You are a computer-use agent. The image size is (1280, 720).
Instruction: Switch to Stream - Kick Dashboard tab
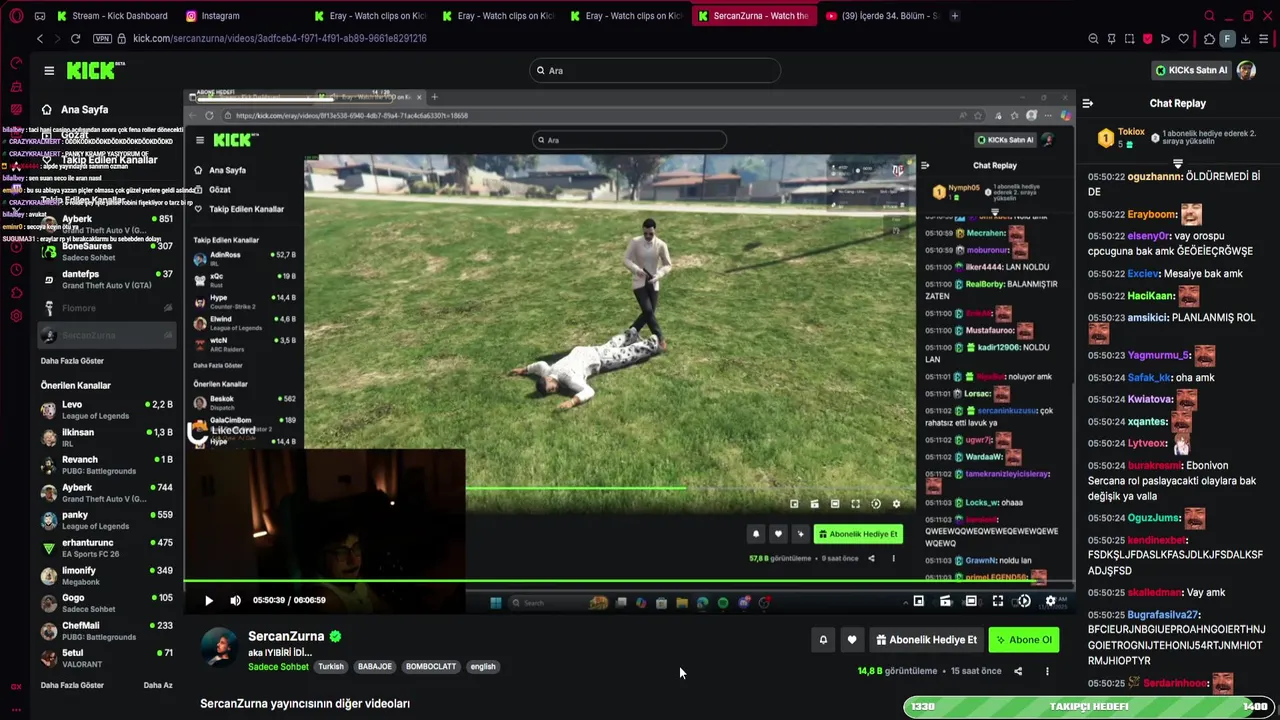(112, 16)
